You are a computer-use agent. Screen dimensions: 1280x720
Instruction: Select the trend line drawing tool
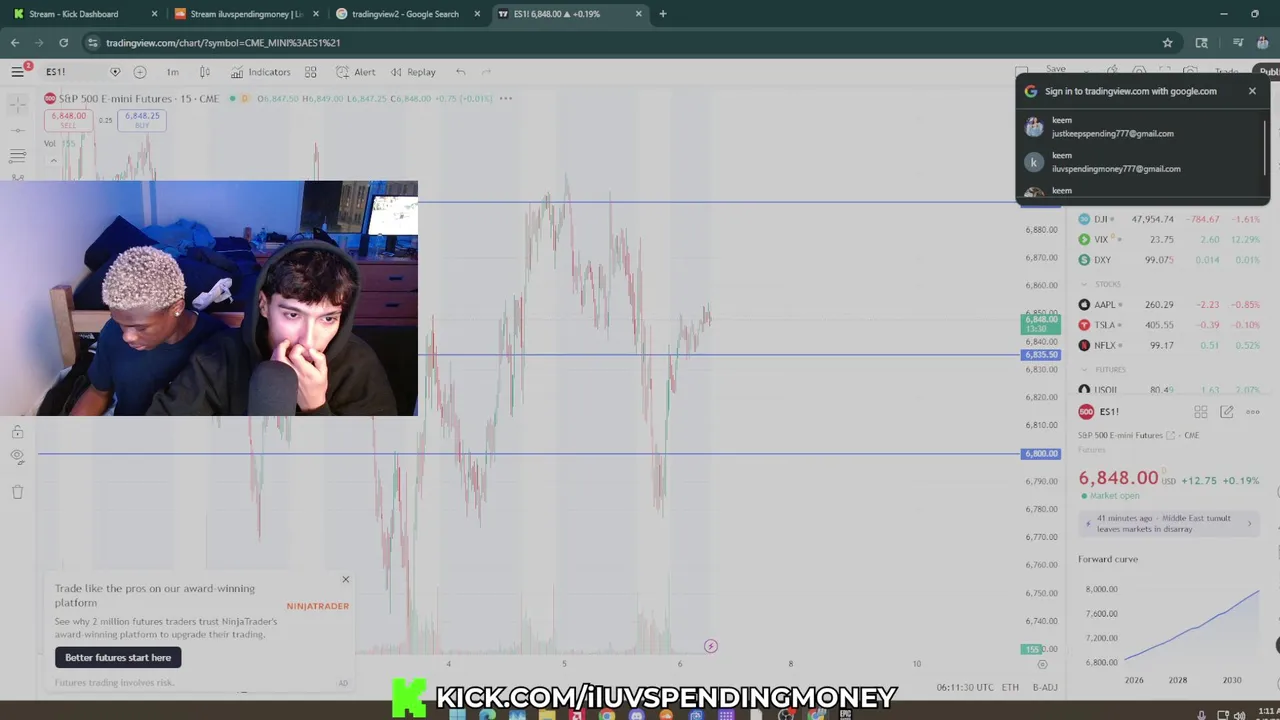coord(17,130)
